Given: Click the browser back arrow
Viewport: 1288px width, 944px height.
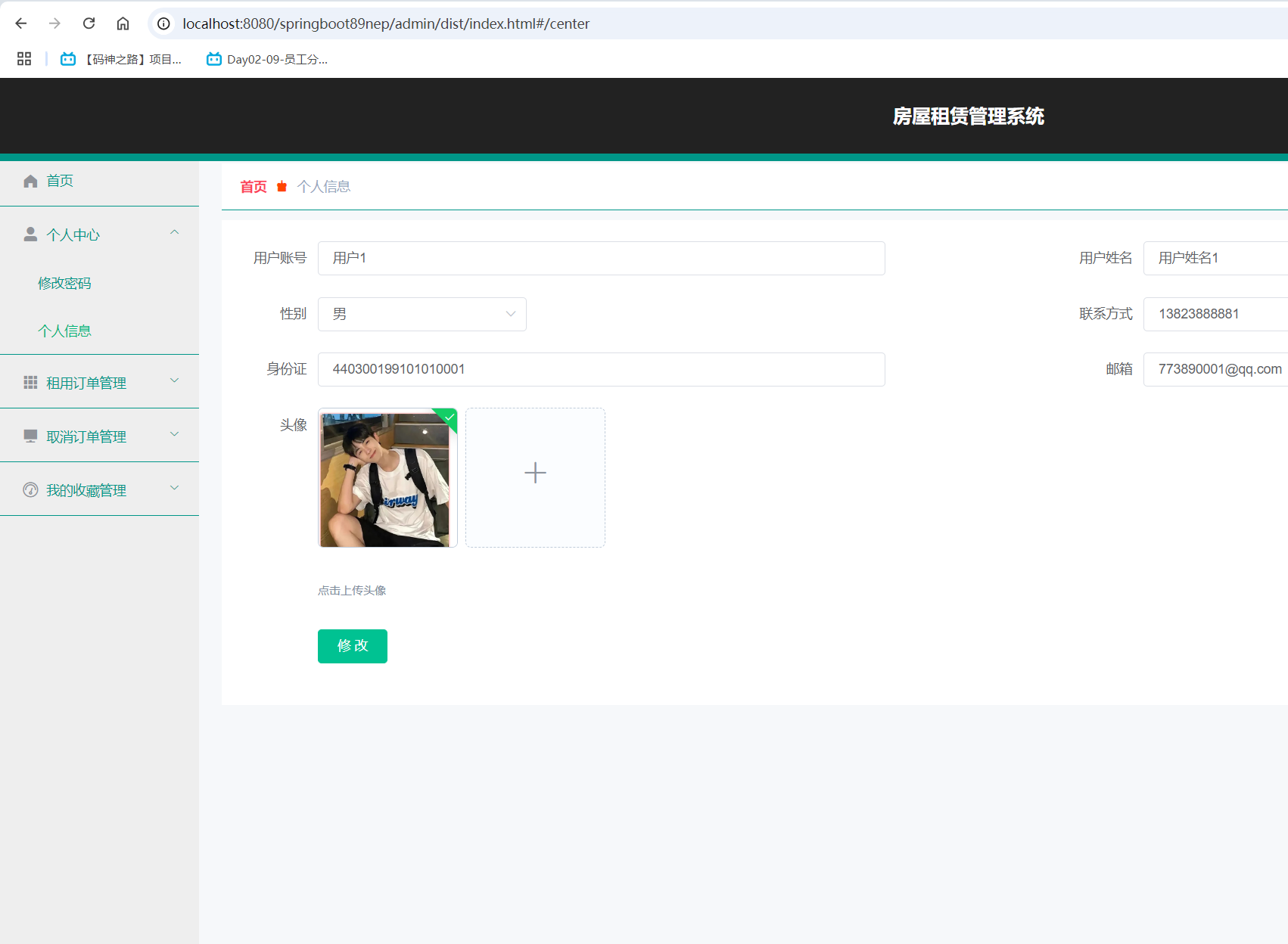Looking at the screenshot, I should click(x=21, y=23).
